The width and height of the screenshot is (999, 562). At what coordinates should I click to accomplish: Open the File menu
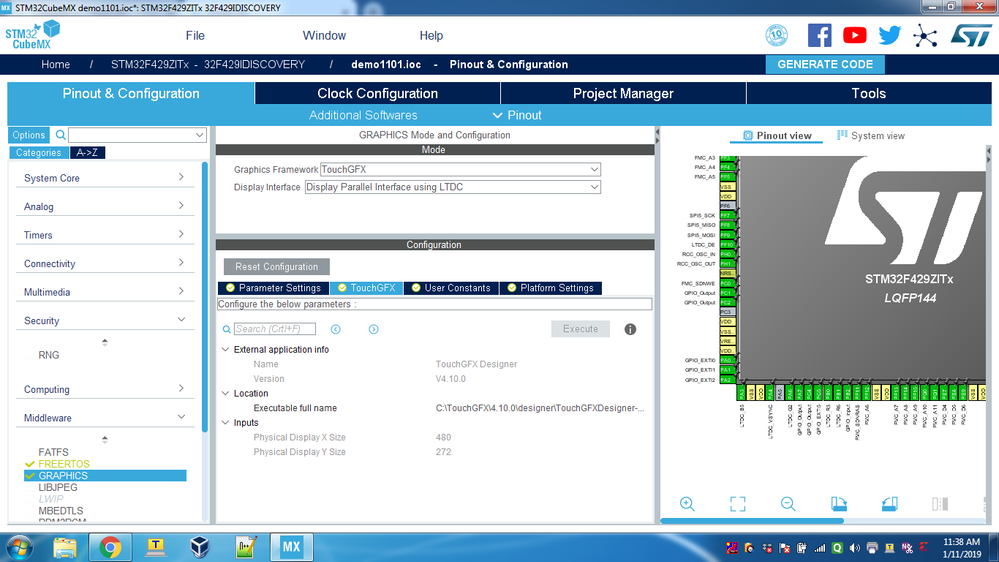(x=195, y=36)
